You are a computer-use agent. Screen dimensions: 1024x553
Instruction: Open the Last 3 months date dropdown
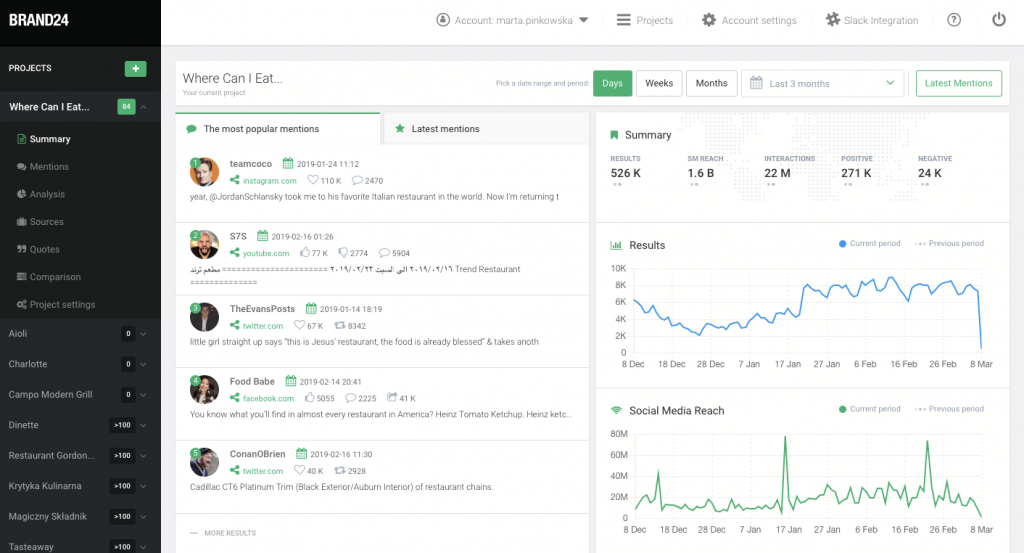(823, 83)
